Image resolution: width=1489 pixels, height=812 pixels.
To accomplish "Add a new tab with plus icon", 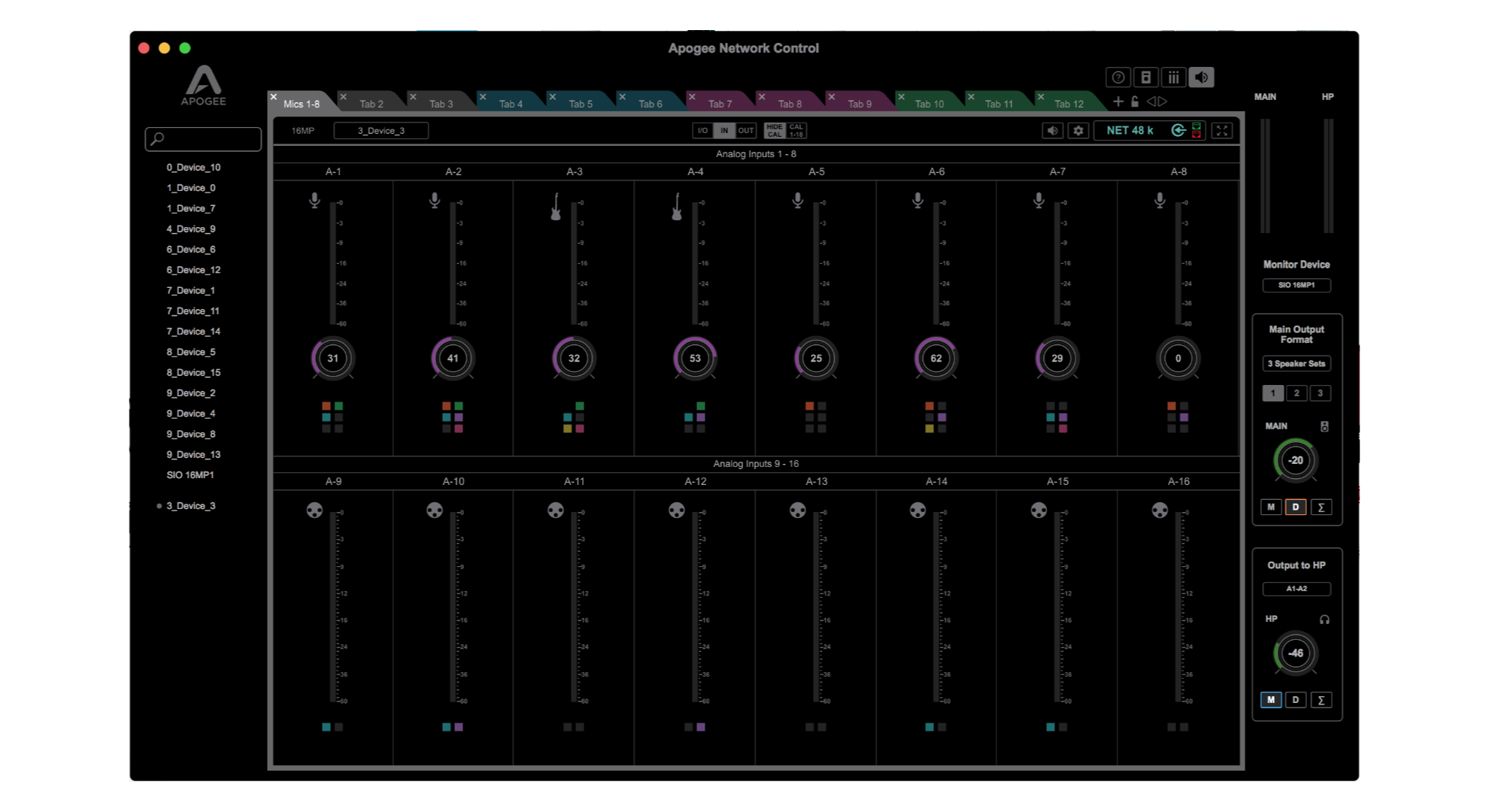I will pyautogui.click(x=1118, y=101).
